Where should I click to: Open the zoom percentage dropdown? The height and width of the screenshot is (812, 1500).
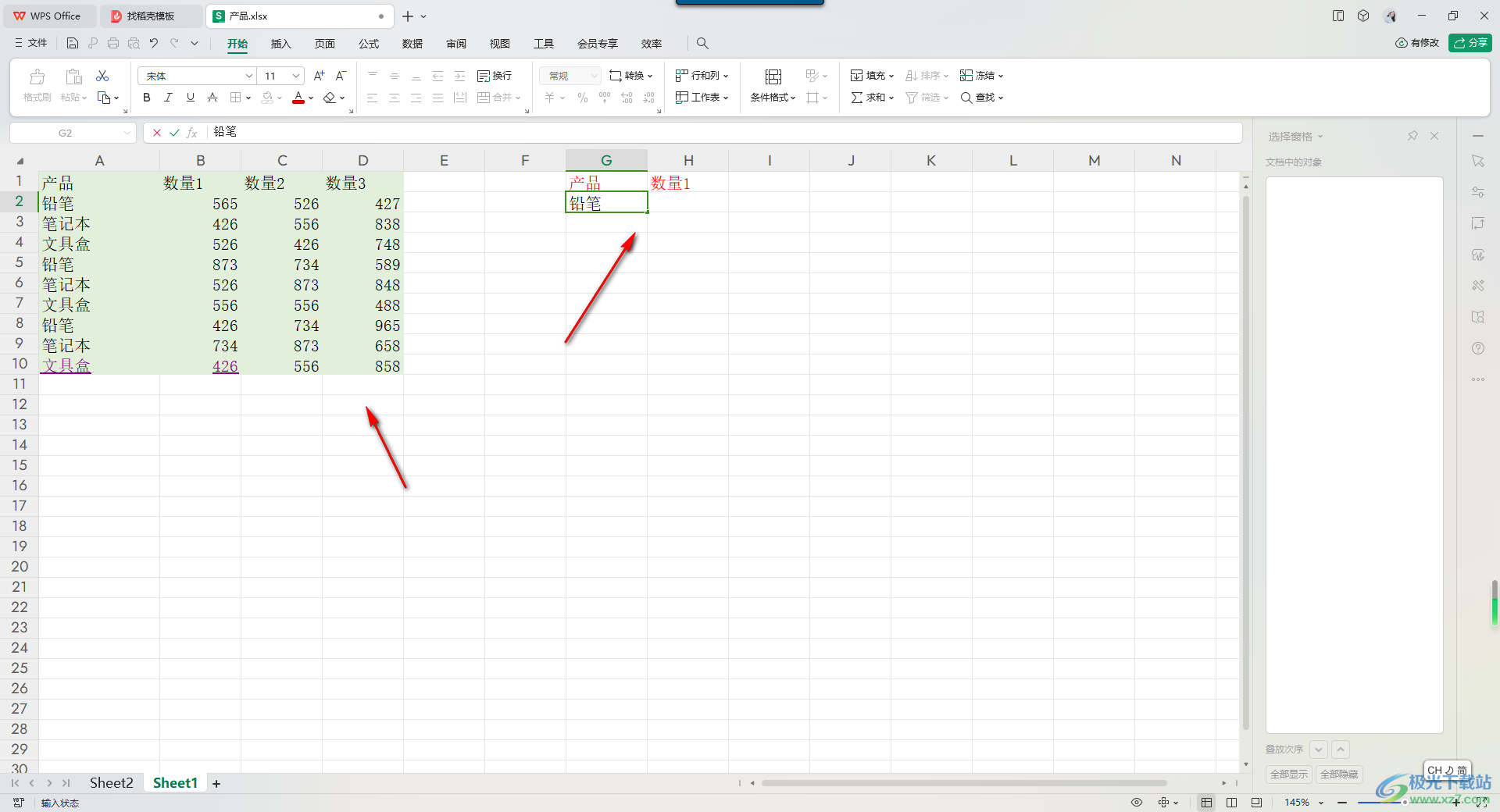1321,803
